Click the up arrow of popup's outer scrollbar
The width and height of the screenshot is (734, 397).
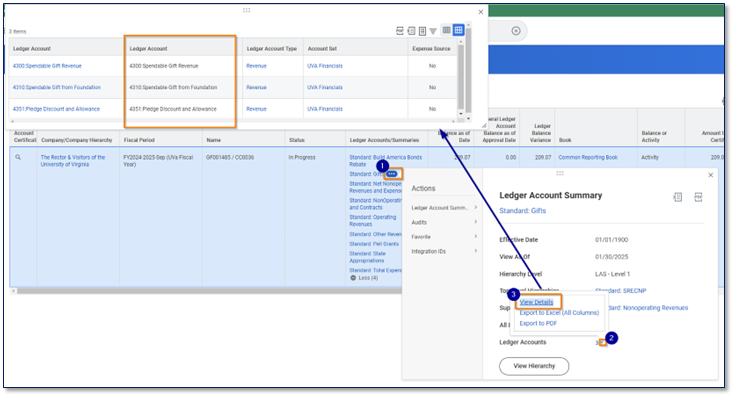click(x=468, y=25)
